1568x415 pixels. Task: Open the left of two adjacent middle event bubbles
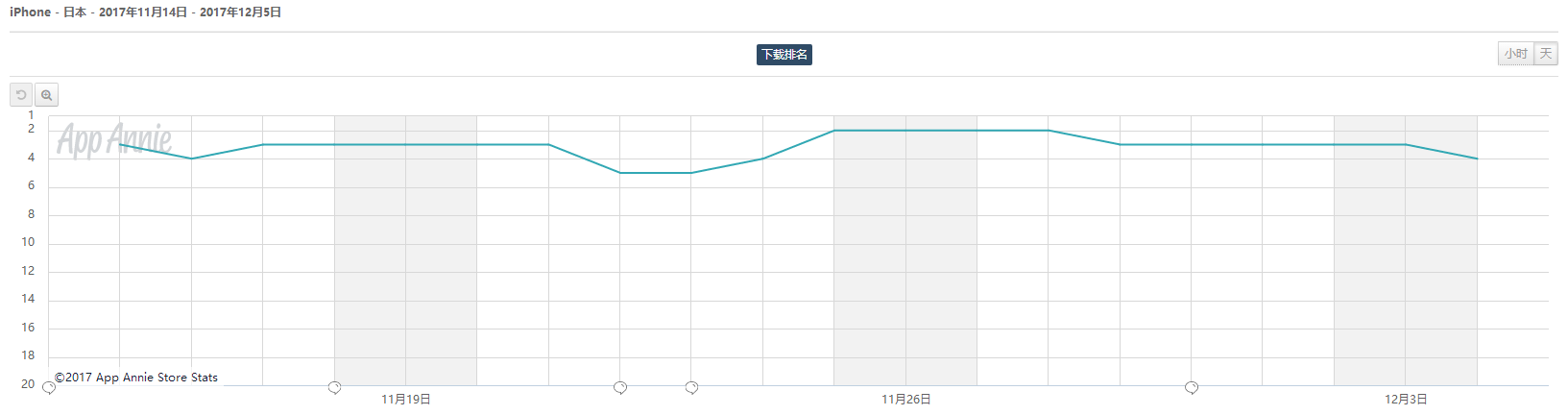620,387
